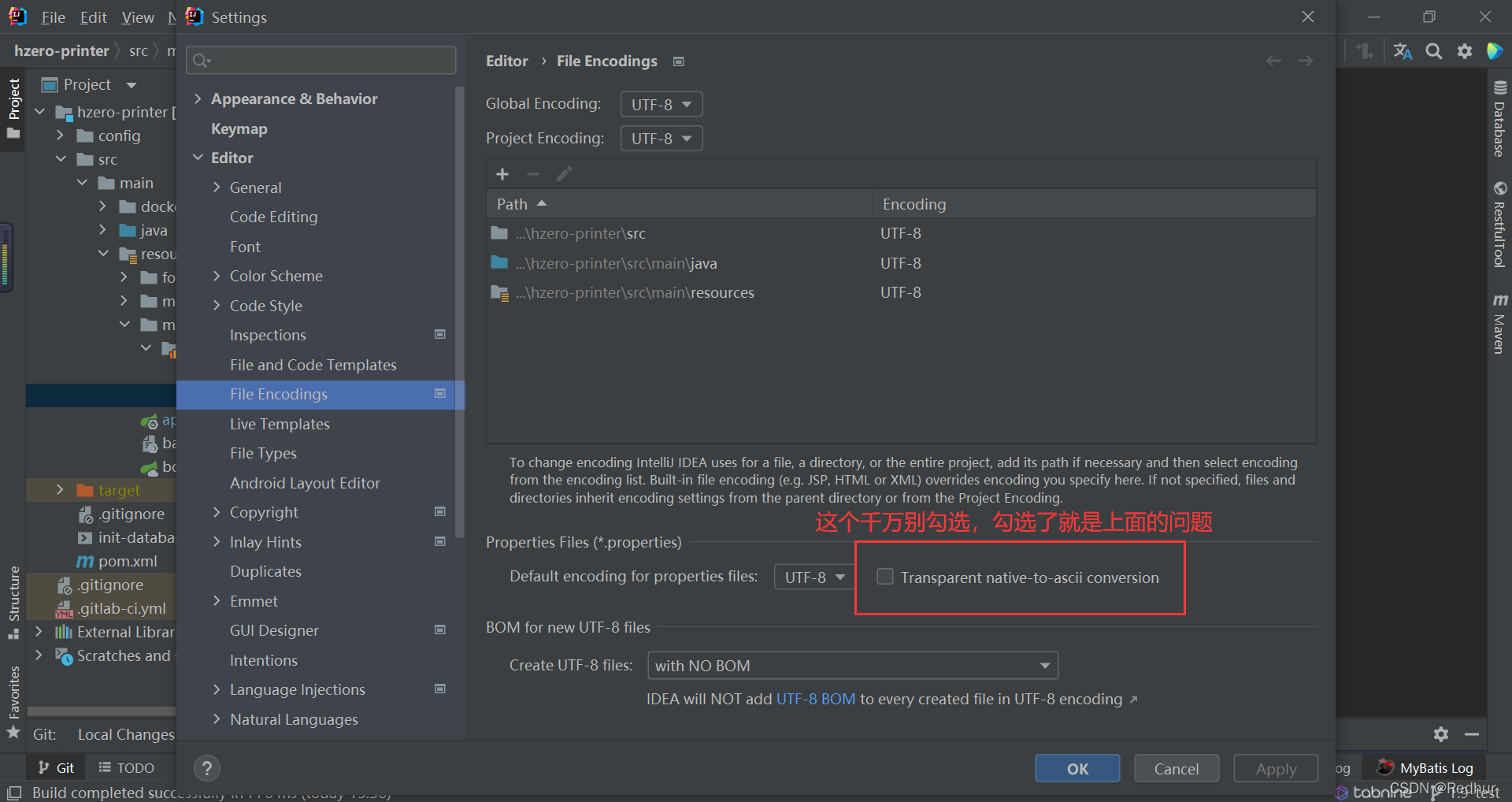Image resolution: width=1512 pixels, height=802 pixels.
Task: Click the Cancel button
Action: (x=1177, y=769)
